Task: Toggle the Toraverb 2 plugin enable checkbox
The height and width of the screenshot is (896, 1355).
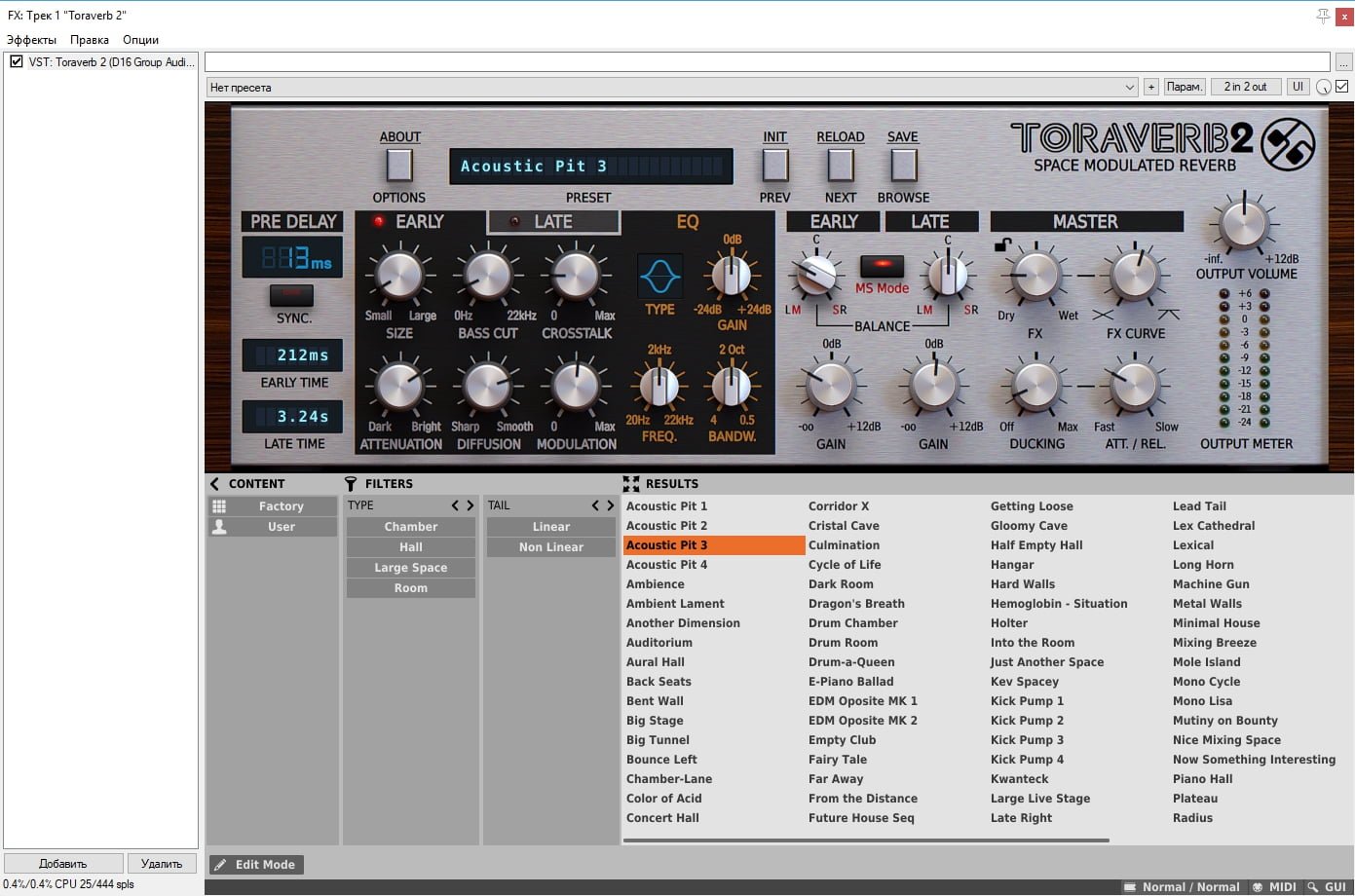Action: (x=16, y=61)
